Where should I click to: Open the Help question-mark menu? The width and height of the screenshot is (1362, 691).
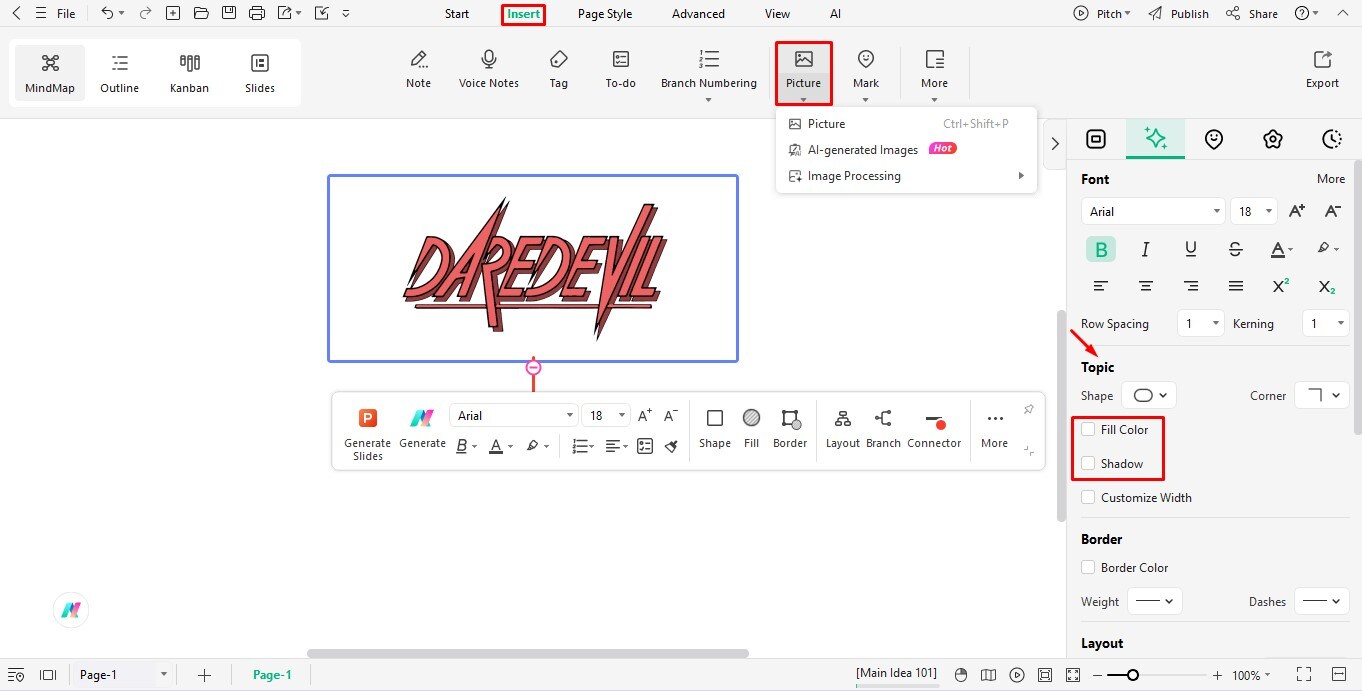click(1307, 14)
